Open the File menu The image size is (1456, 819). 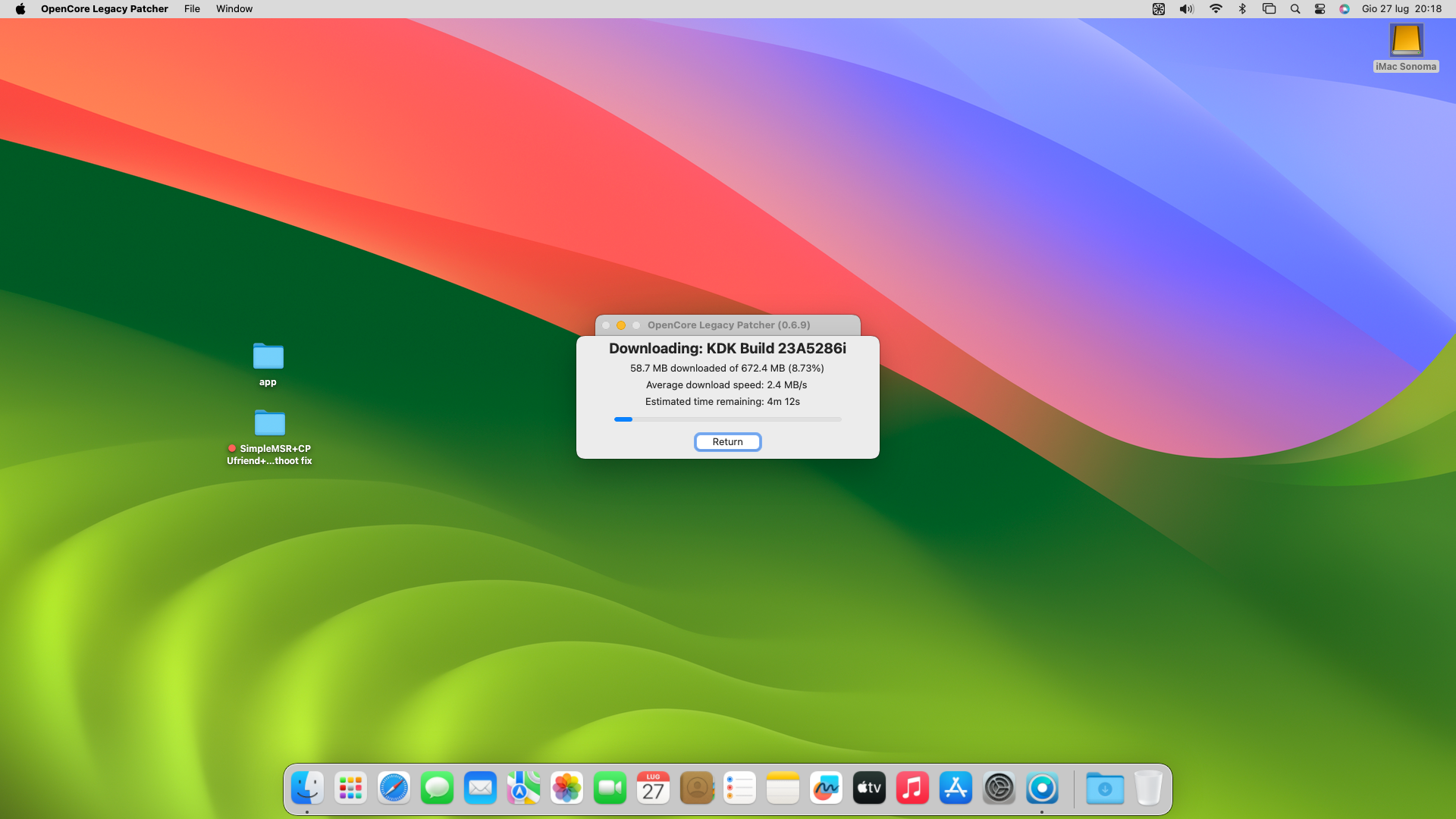[192, 9]
